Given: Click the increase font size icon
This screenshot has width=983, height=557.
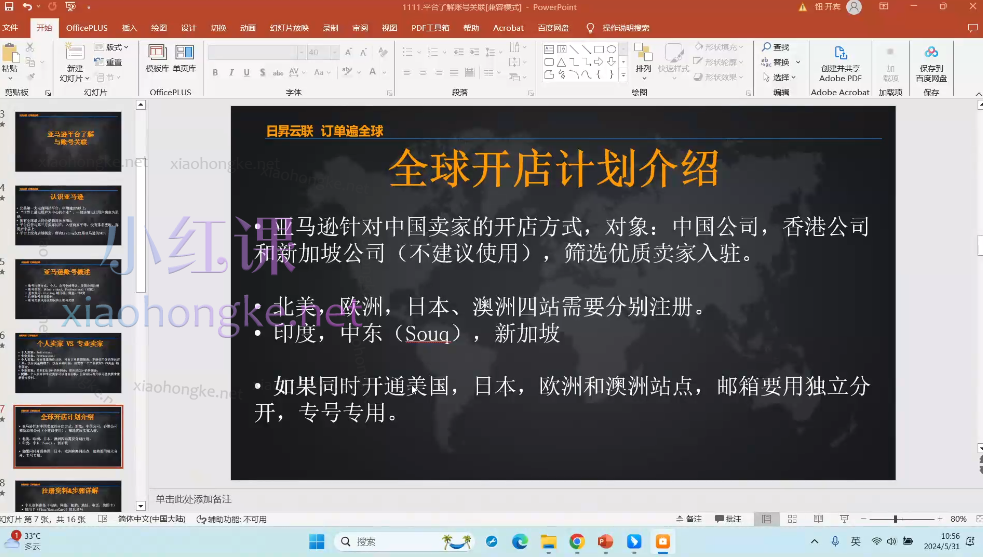Looking at the screenshot, I should (x=348, y=52).
